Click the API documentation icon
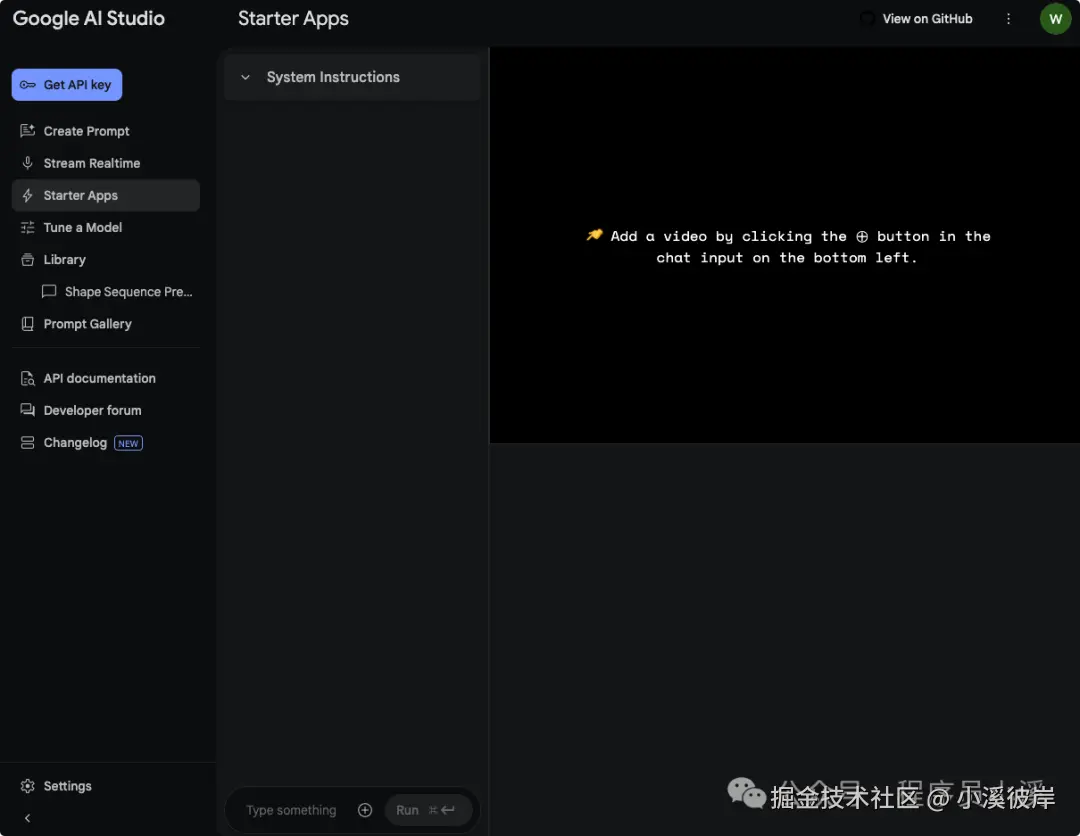1080x836 pixels. 28,378
